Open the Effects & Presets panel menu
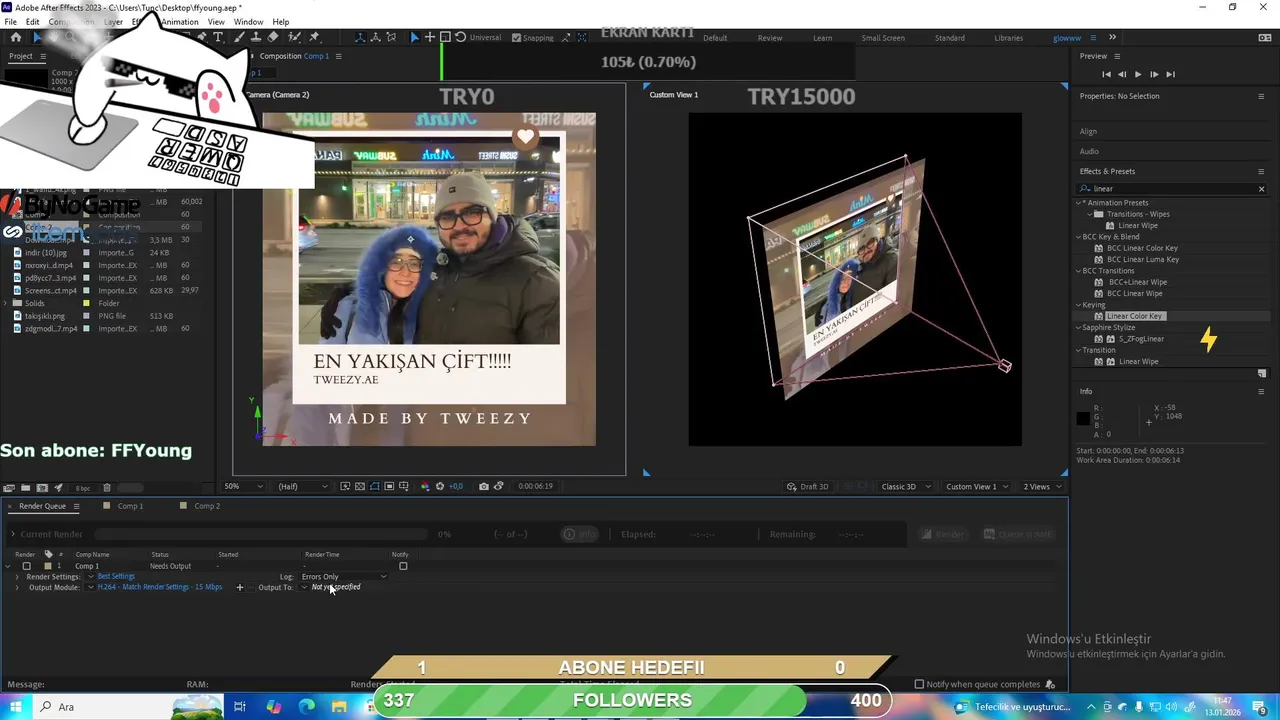1280x720 pixels. tap(1261, 171)
